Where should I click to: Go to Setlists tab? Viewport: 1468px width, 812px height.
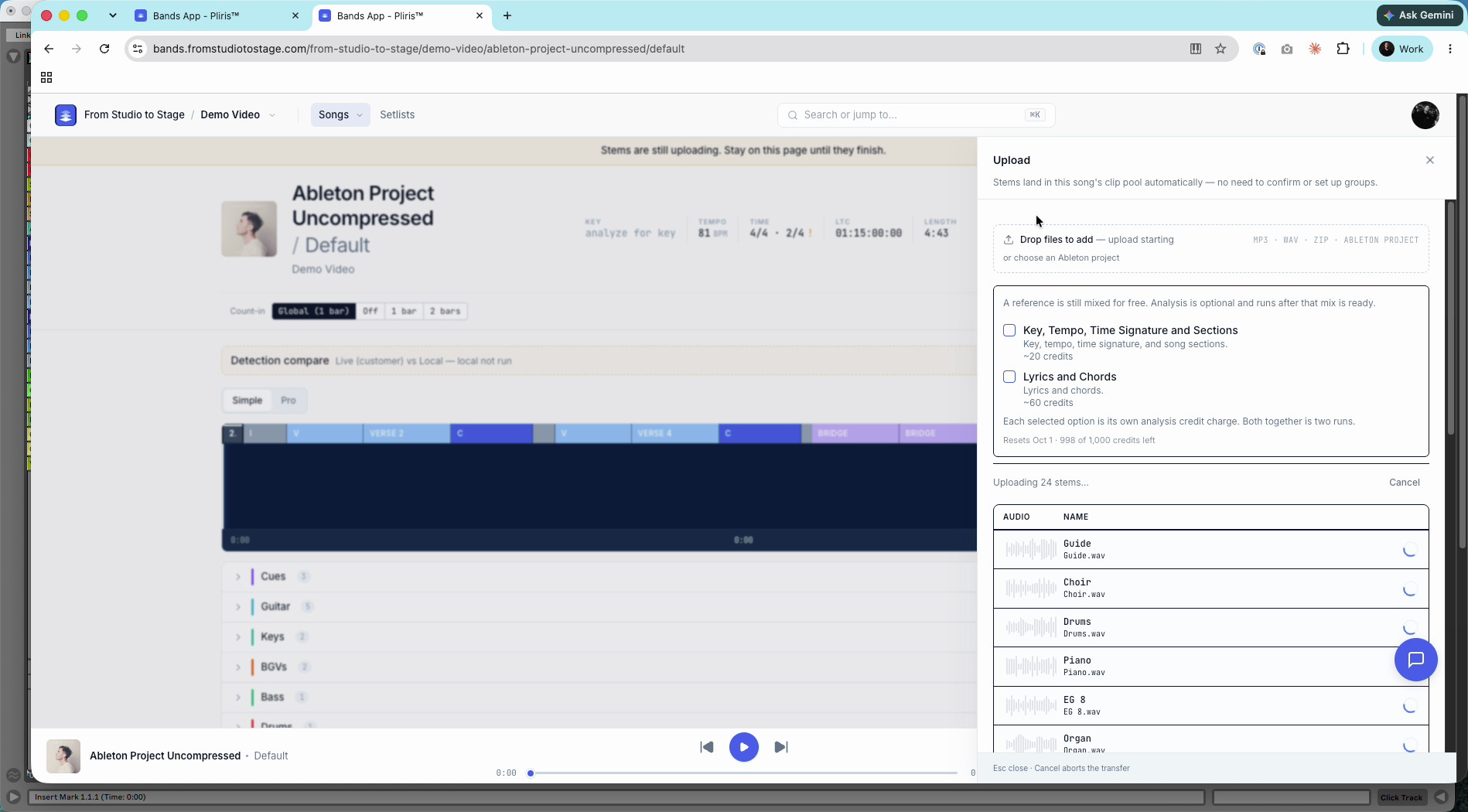[x=397, y=114]
